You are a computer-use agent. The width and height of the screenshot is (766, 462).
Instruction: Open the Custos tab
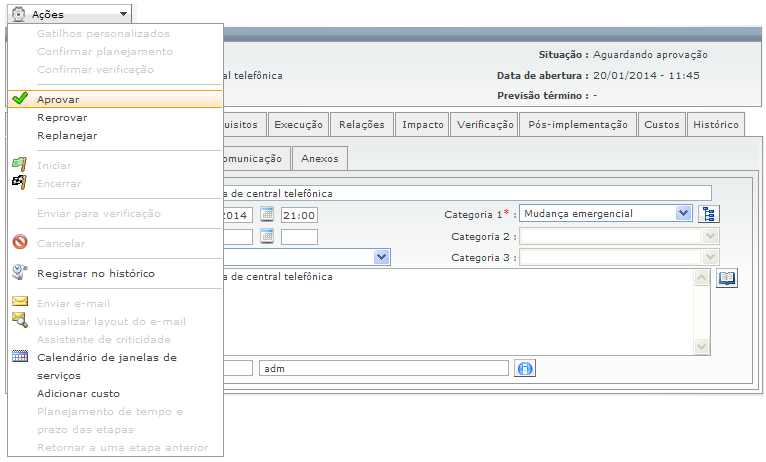click(661, 125)
